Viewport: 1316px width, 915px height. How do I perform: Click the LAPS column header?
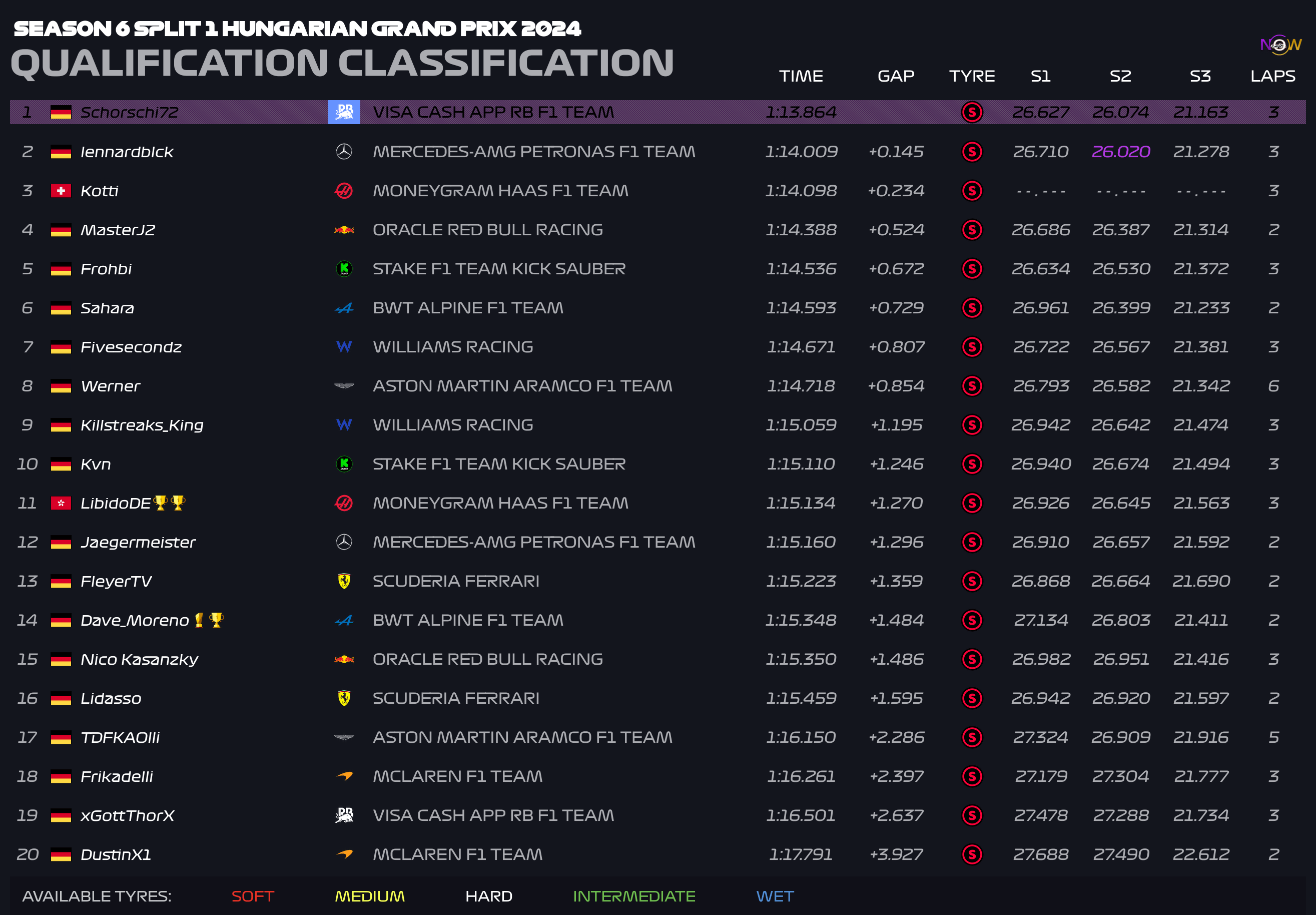click(1272, 76)
